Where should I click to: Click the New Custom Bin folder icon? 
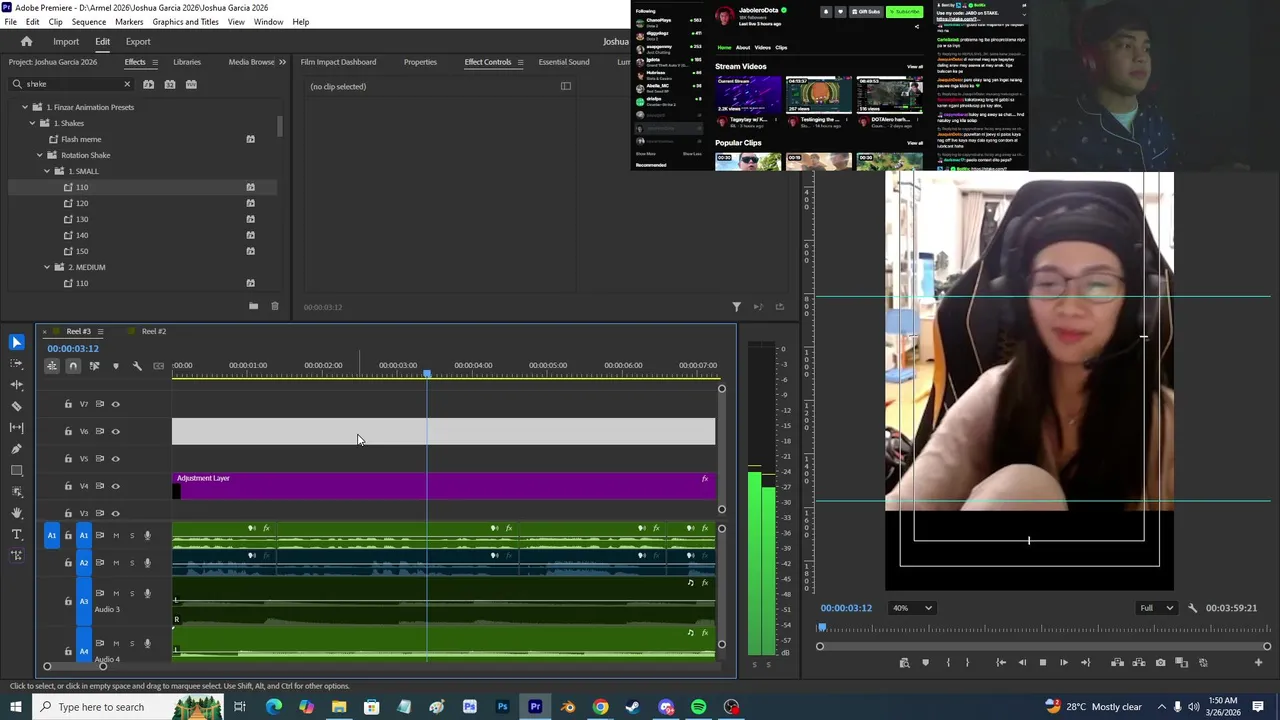253,306
